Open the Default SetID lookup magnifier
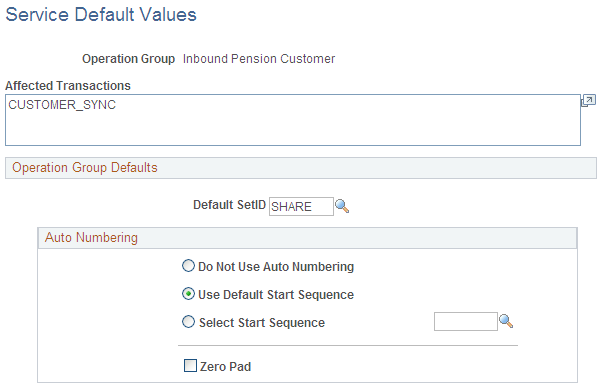 coord(342,206)
